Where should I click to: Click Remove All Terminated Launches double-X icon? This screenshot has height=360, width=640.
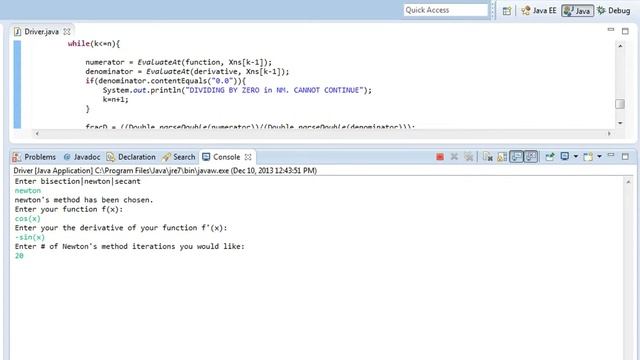(469, 157)
